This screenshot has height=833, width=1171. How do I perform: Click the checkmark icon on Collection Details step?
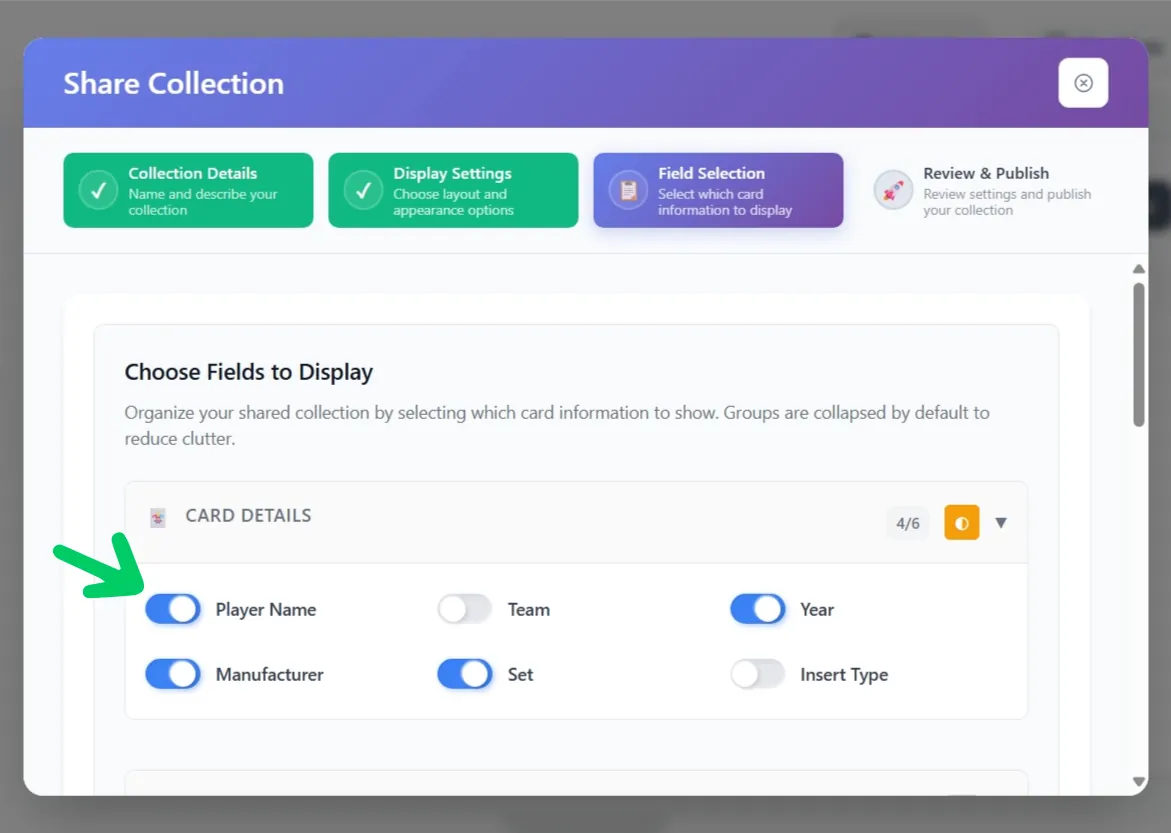[97, 190]
